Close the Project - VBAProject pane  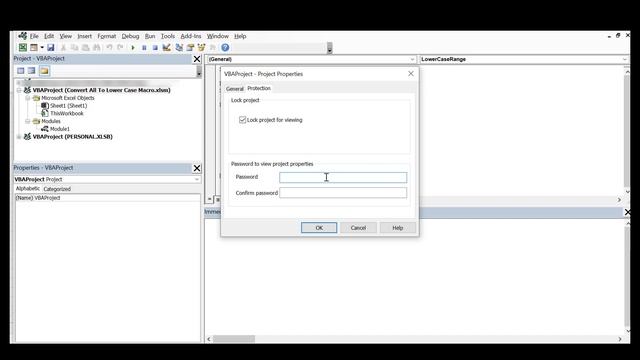(x=197, y=59)
